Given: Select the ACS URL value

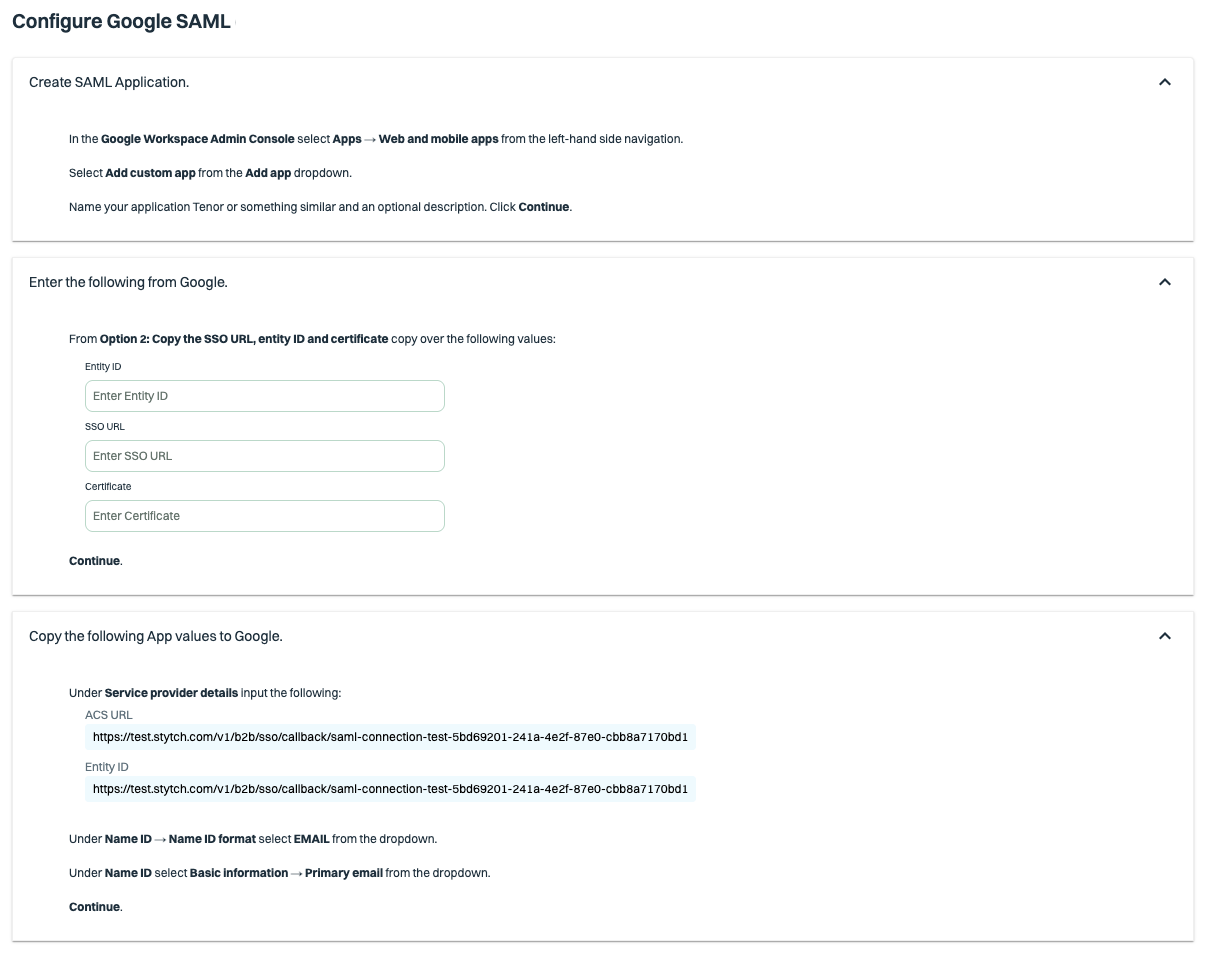Looking at the screenshot, I should (x=390, y=737).
